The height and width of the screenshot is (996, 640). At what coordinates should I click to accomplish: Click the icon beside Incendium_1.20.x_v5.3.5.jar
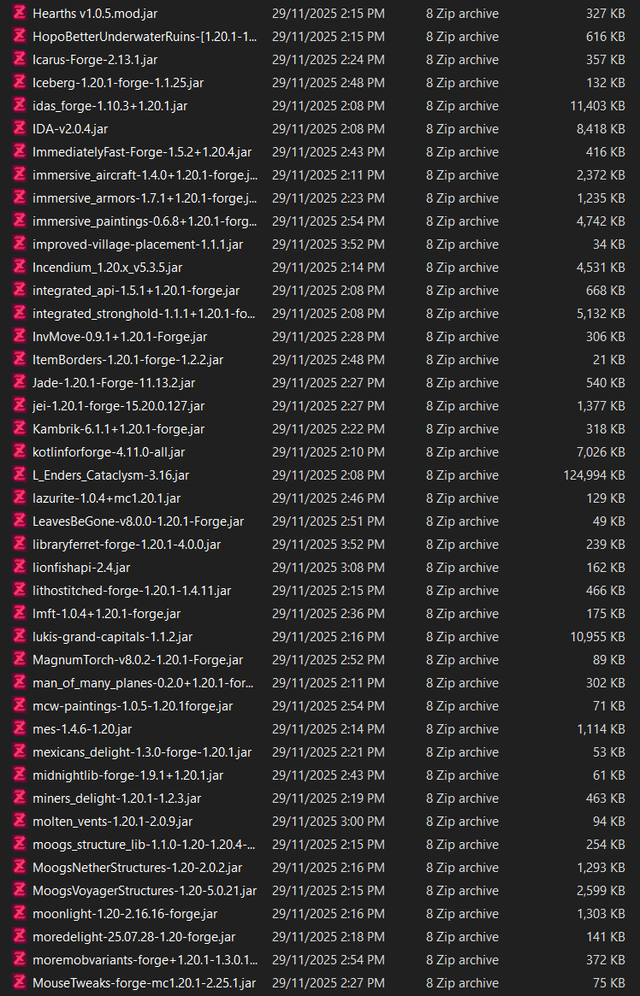pyautogui.click(x=19, y=268)
